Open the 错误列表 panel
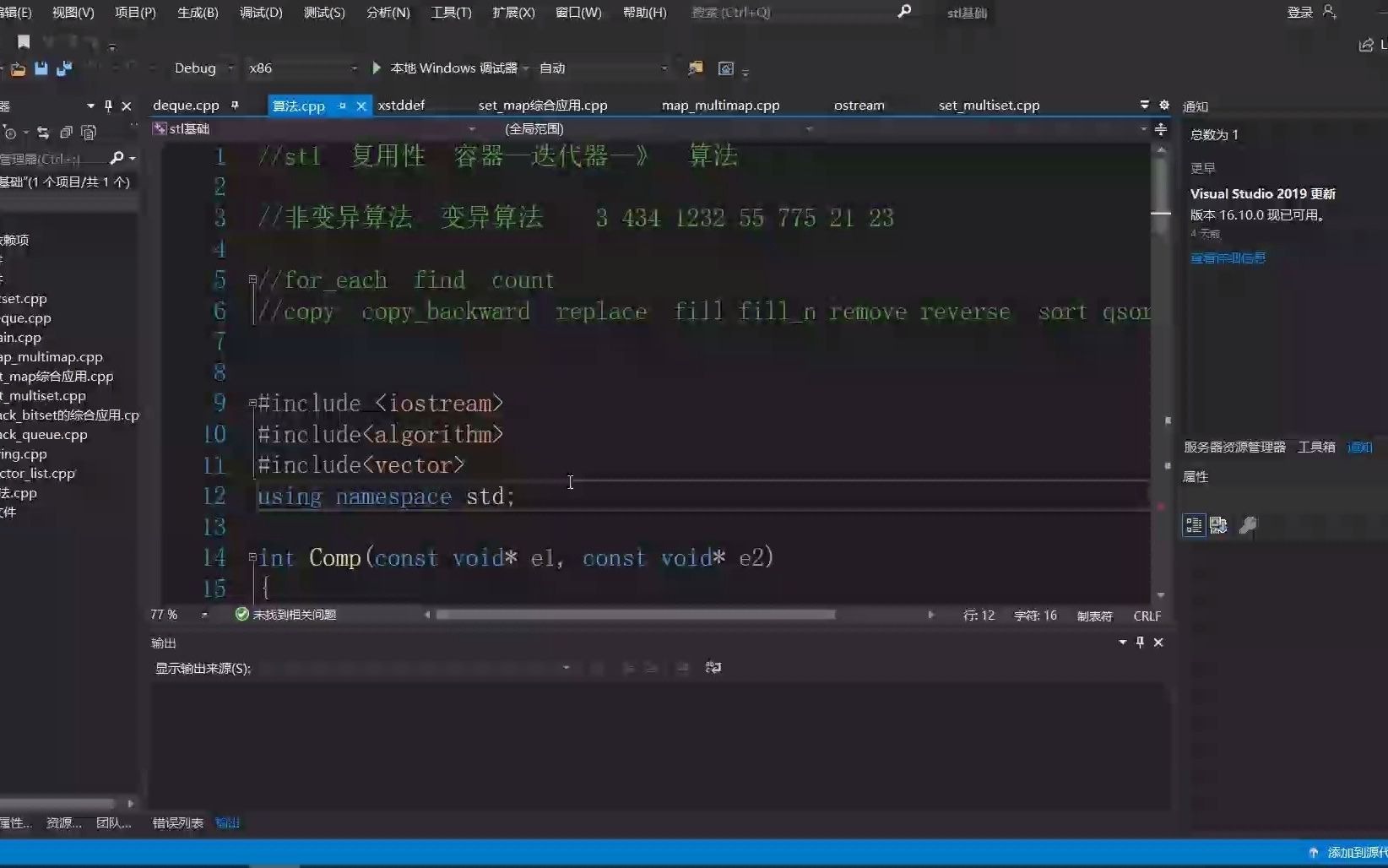1388x868 pixels. [176, 822]
